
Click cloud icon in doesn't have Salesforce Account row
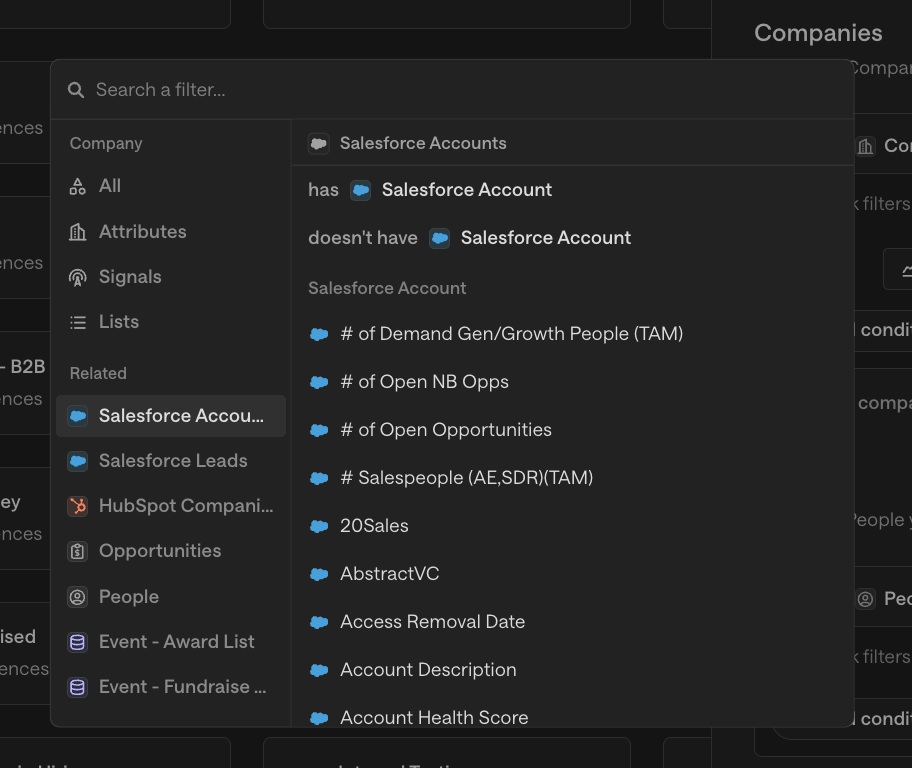pos(440,238)
